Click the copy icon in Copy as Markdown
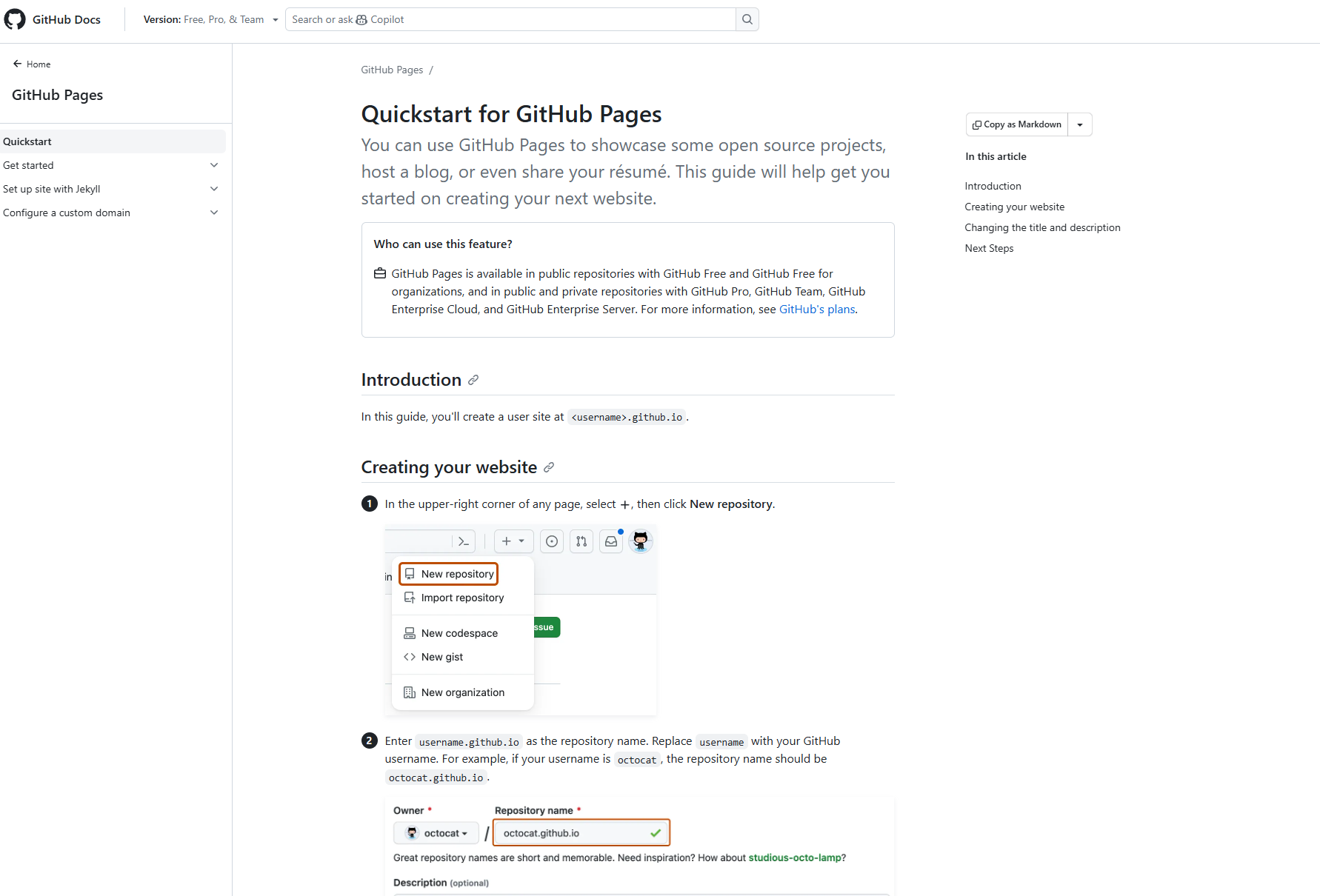Viewport: 1320px width, 896px height. click(977, 124)
